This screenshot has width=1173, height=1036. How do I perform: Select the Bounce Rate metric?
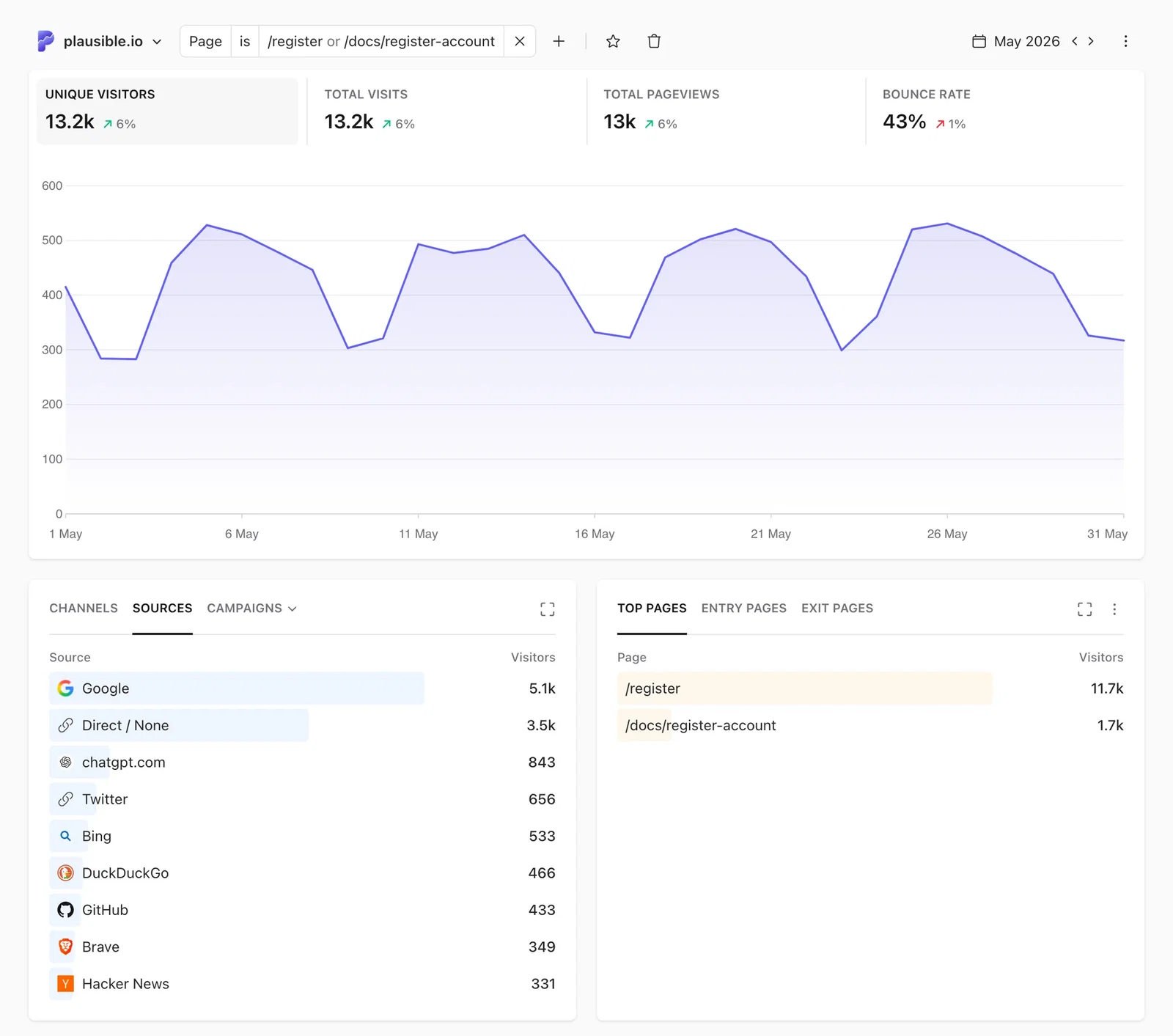[x=1004, y=111]
